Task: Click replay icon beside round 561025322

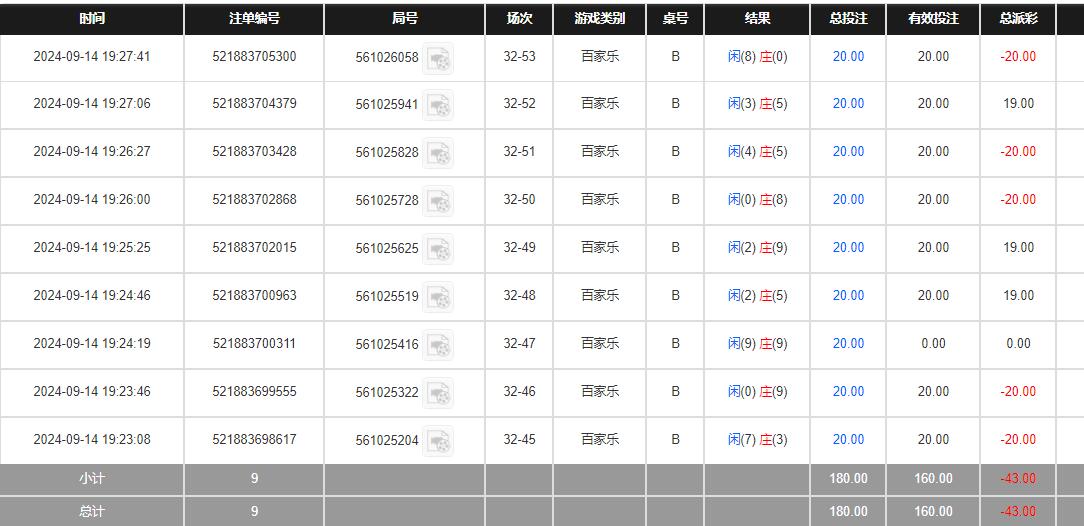Action: [x=438, y=393]
